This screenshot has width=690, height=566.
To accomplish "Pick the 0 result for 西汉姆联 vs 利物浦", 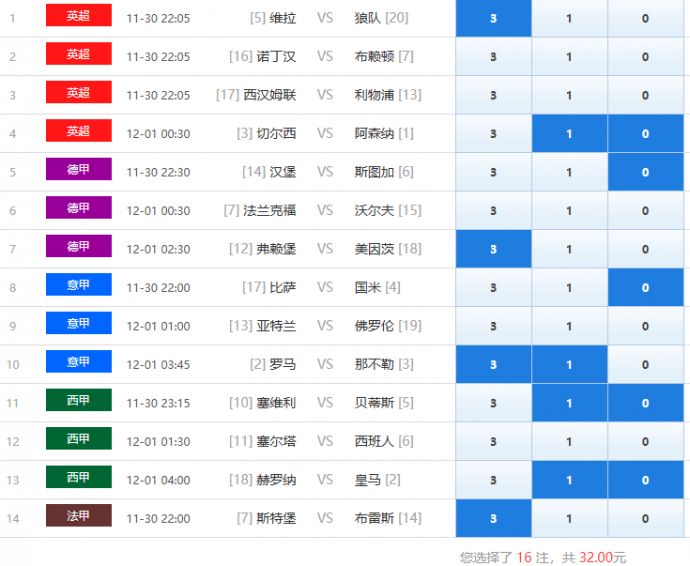I will (645, 95).
